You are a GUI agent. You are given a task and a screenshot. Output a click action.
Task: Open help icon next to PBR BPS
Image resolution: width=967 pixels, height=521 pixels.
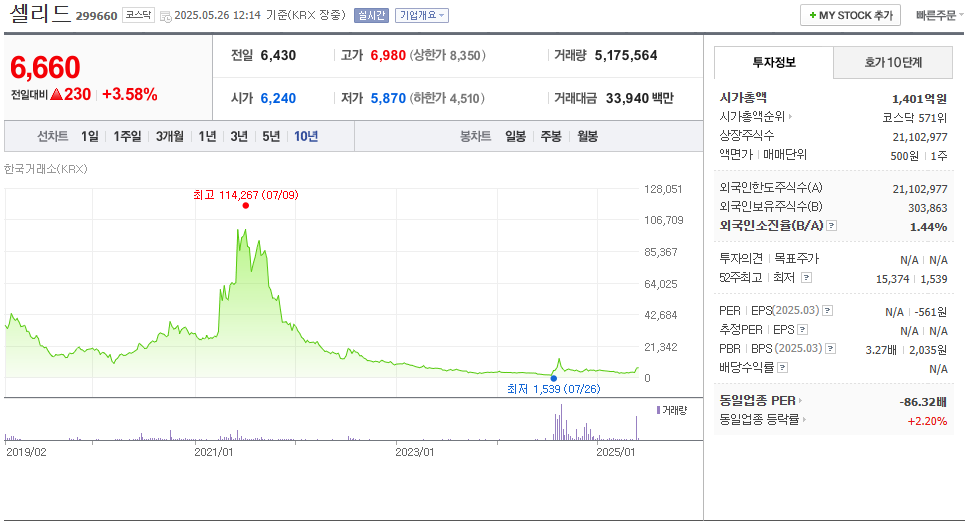[x=831, y=349]
